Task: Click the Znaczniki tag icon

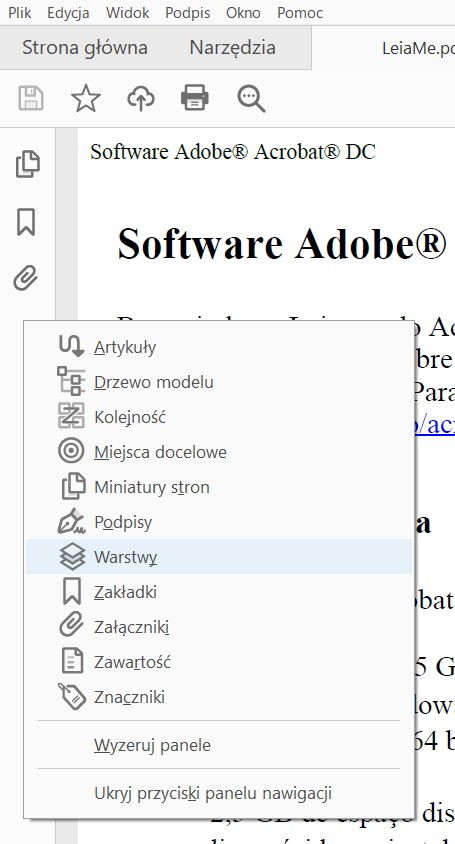Action: click(x=72, y=697)
